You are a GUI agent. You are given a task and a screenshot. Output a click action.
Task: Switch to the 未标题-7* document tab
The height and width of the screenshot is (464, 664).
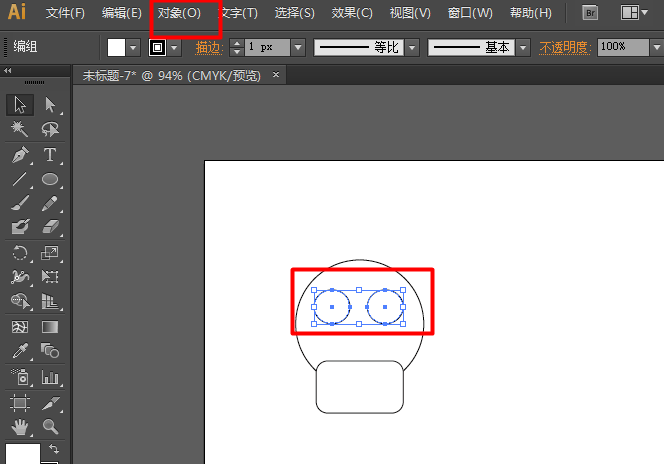click(x=172, y=76)
